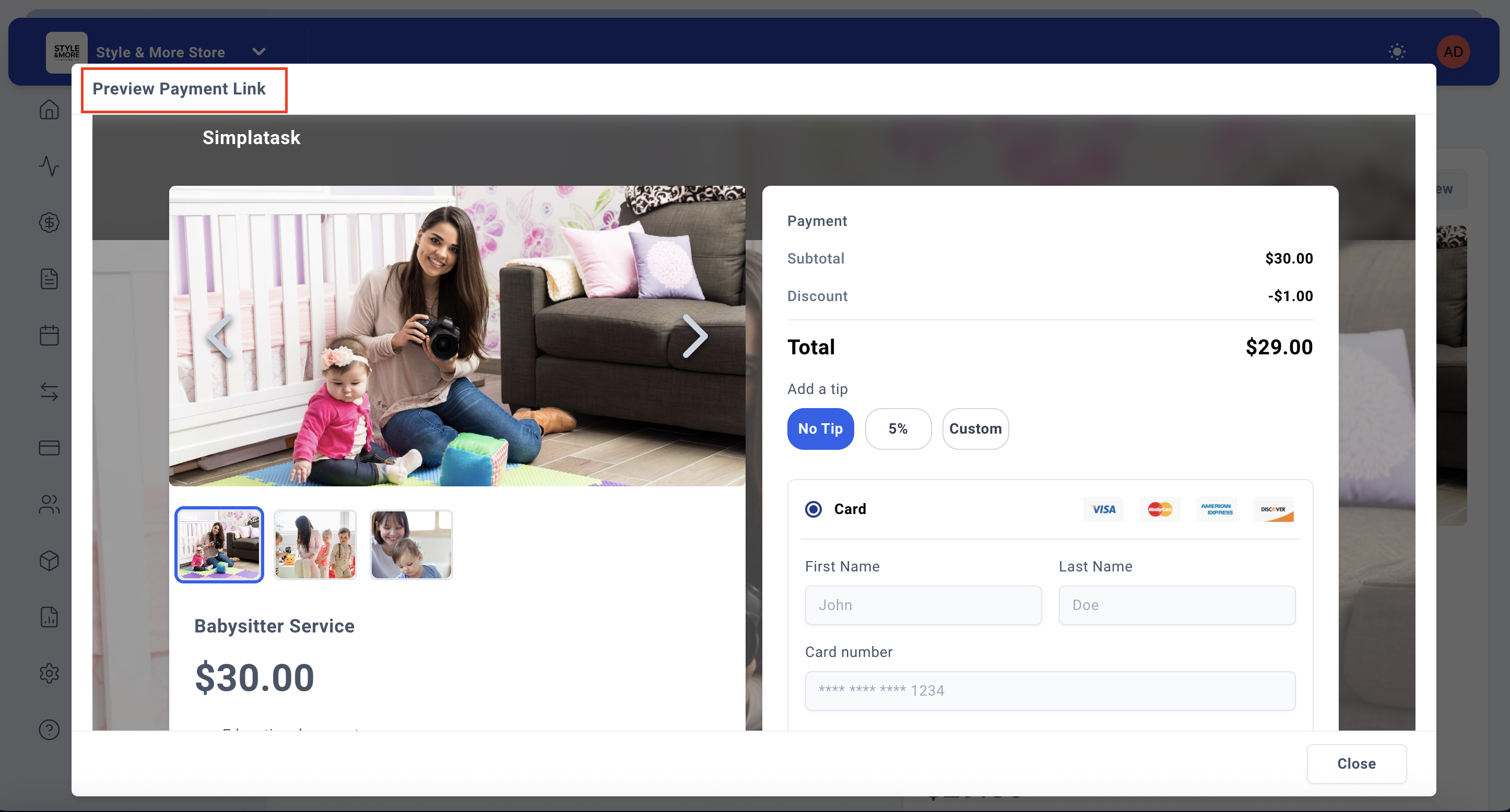Select the Card payment radio button

point(813,509)
